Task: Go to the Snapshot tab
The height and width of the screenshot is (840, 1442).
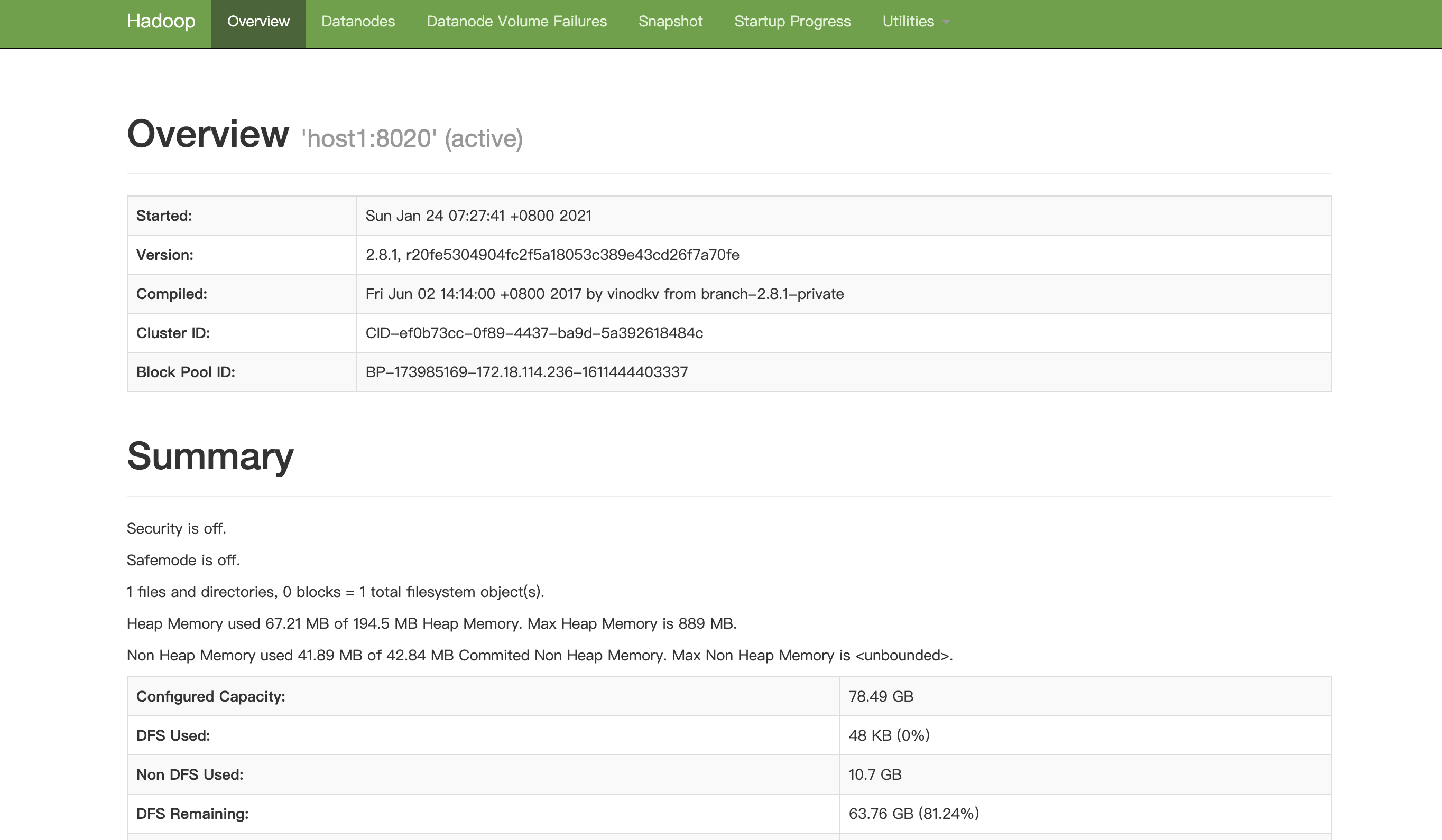Action: tap(670, 22)
